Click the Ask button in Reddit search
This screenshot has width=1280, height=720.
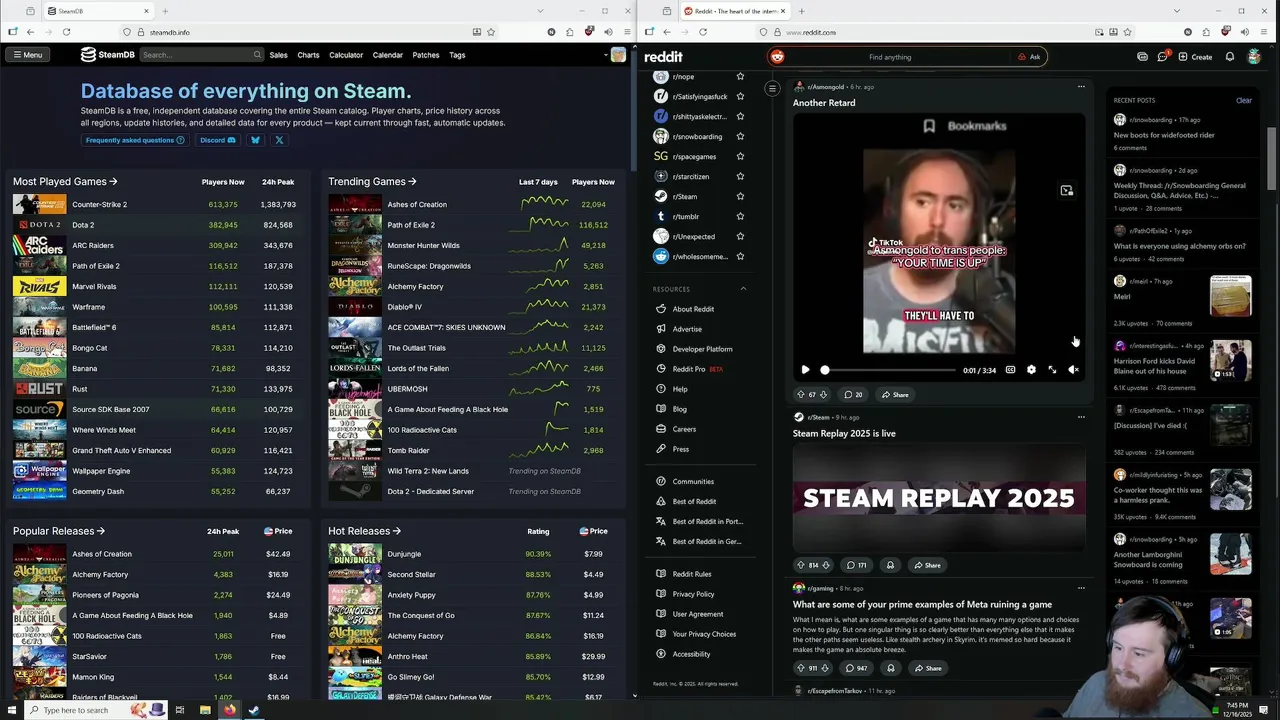(1029, 57)
